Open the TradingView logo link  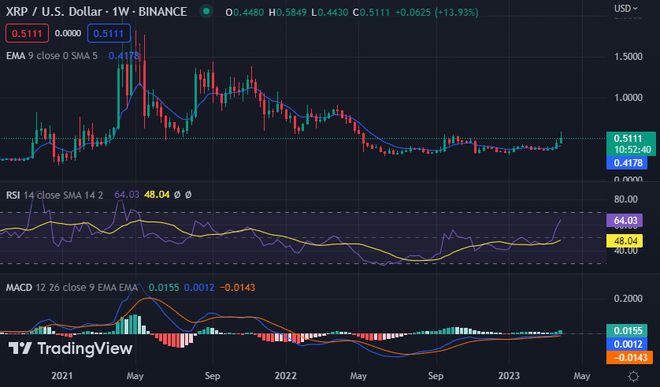point(70,348)
